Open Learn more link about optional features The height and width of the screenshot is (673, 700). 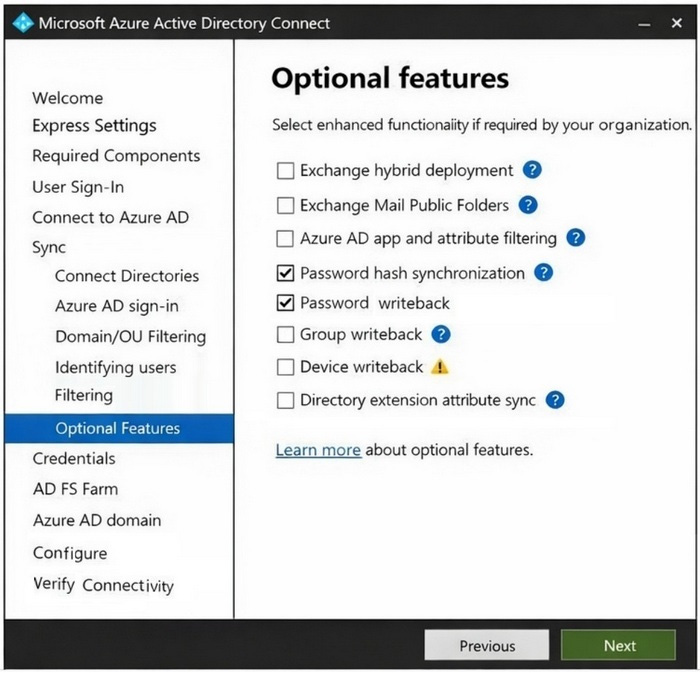pos(318,450)
